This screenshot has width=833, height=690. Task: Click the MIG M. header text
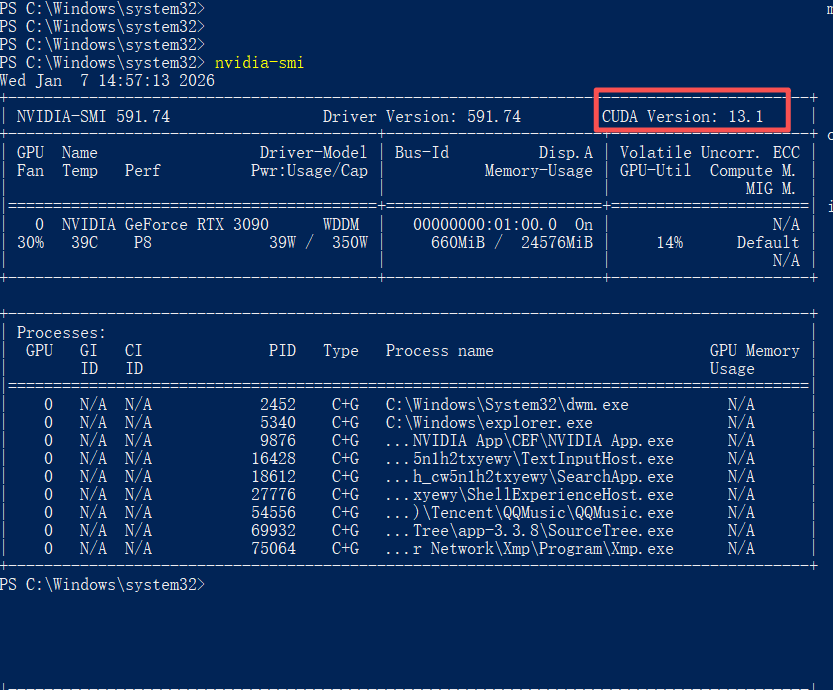tap(770, 189)
